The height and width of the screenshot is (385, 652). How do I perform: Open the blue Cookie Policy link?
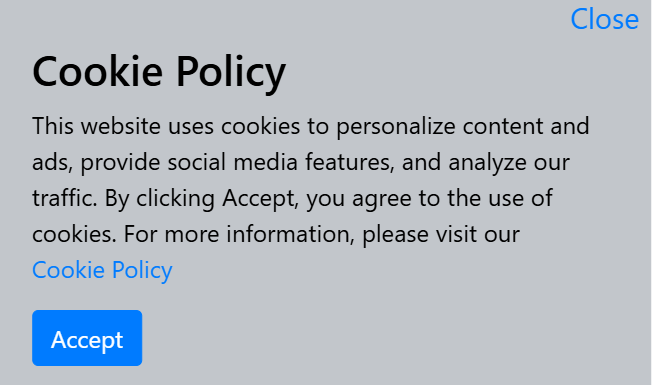[102, 270]
